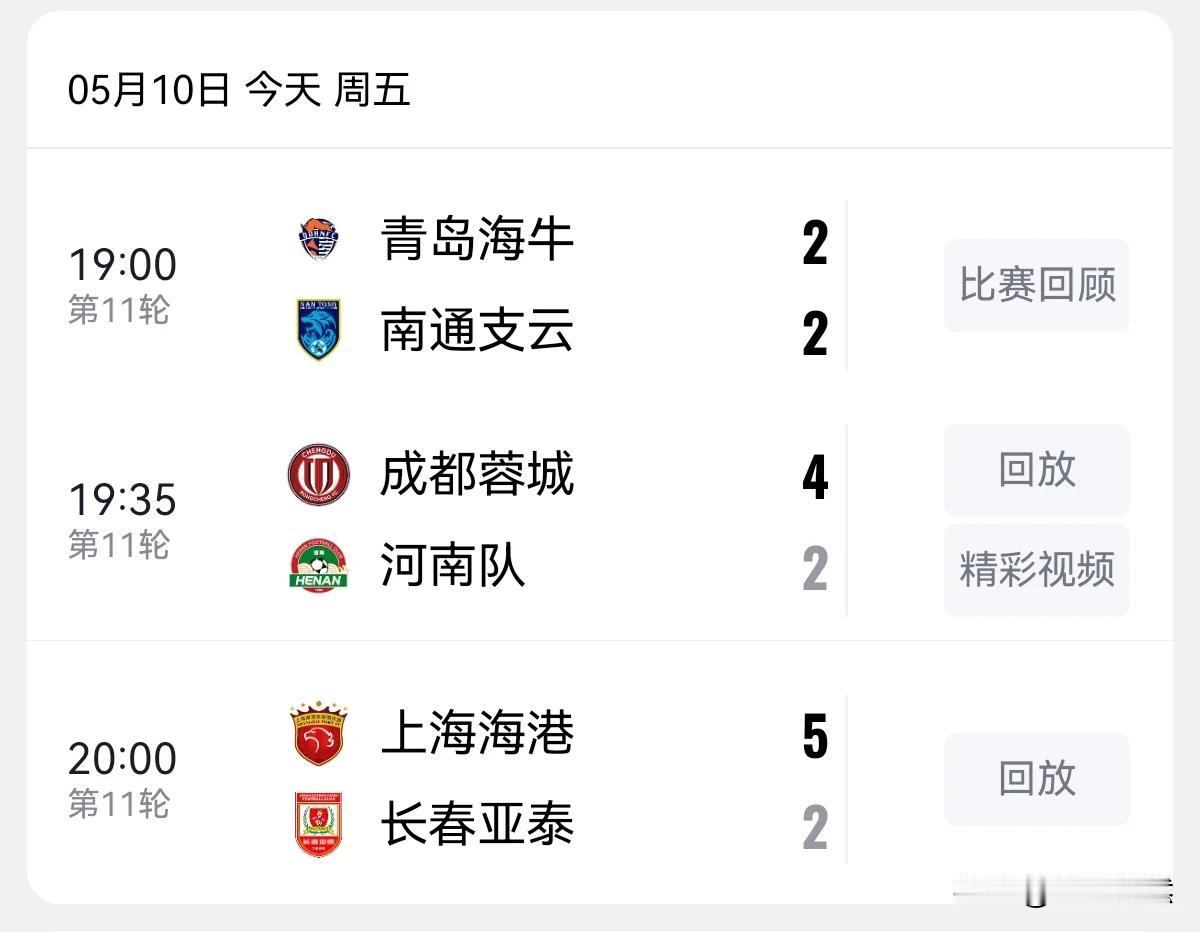The image size is (1200, 932).
Task: Tap the Changchun Yatai team logo
Action: (319, 824)
